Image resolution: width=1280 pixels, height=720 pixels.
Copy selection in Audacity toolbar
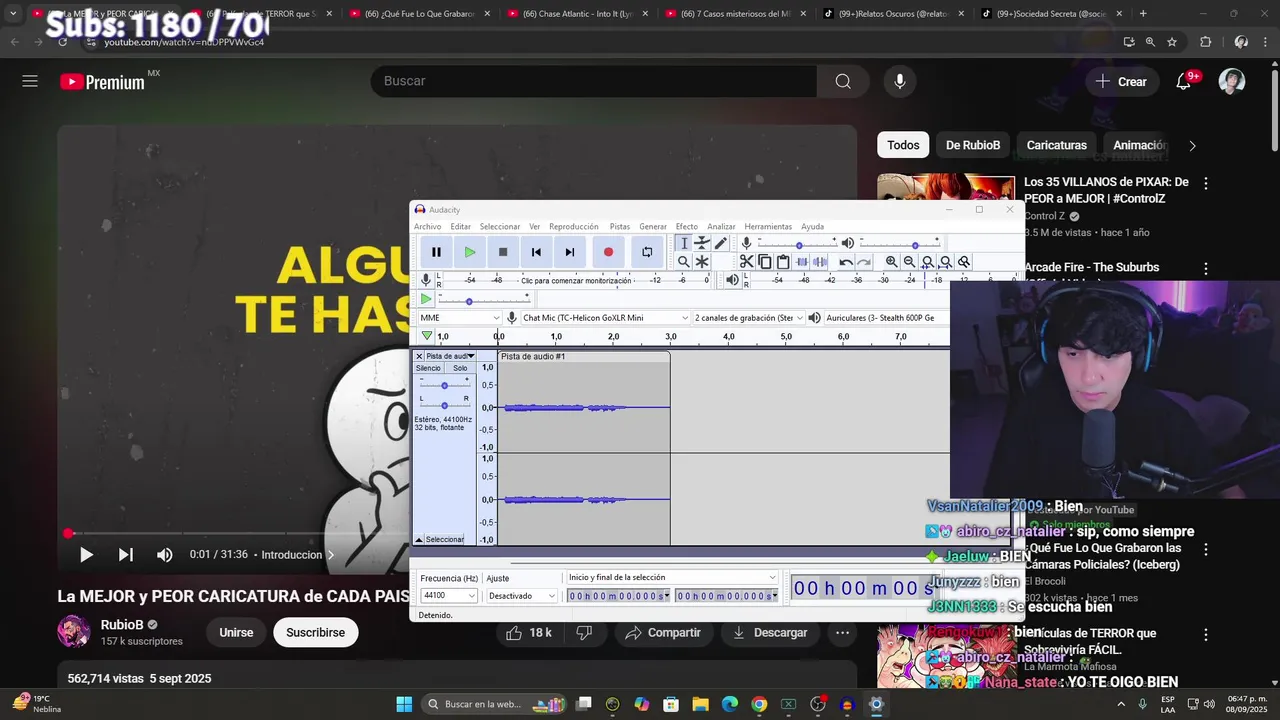click(x=765, y=262)
